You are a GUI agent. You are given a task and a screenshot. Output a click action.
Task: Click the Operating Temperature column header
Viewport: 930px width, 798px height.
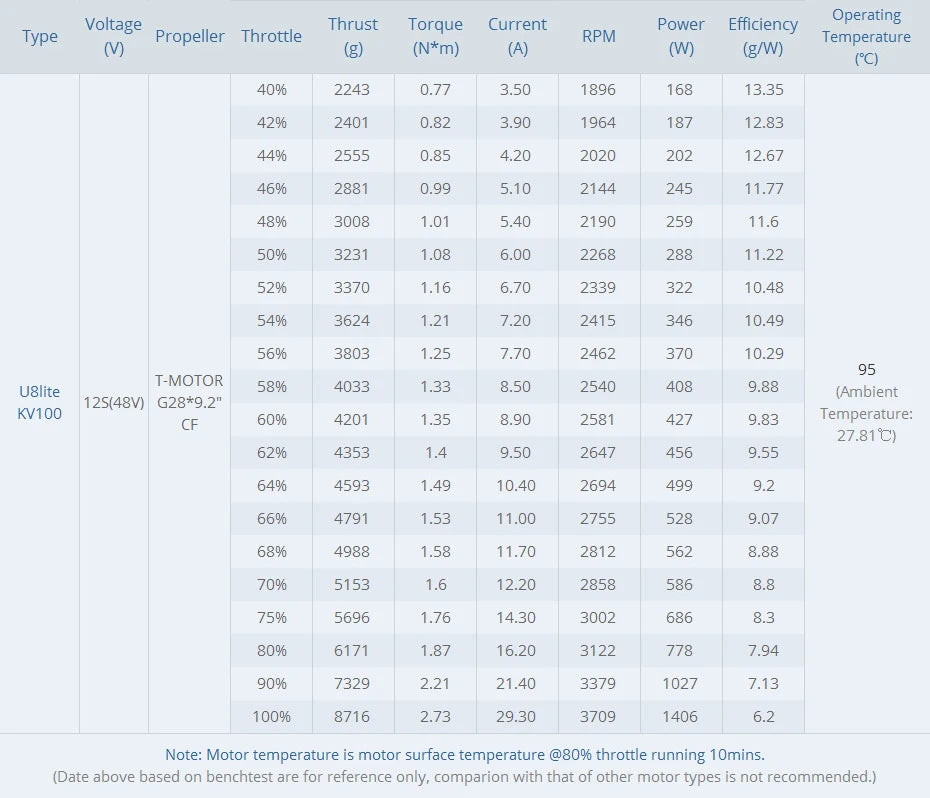point(866,36)
